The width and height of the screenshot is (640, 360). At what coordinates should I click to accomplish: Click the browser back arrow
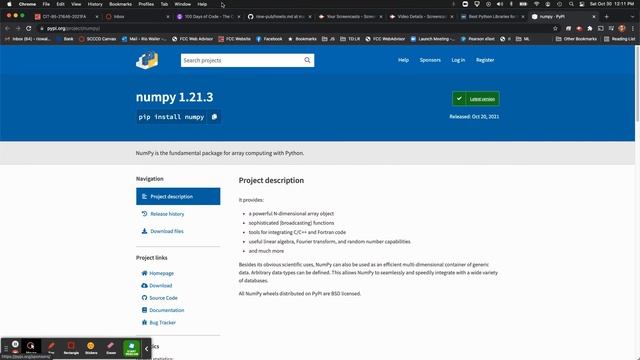click(x=7, y=28)
